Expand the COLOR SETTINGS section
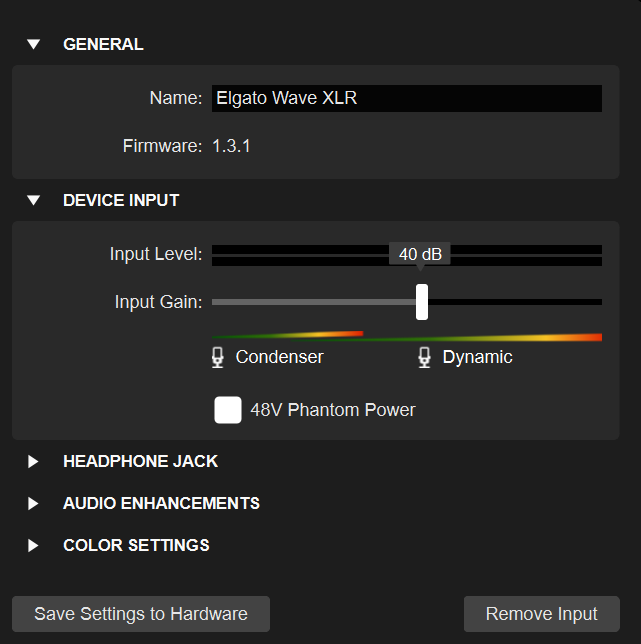Viewport: 641px width, 644px height. 33,545
